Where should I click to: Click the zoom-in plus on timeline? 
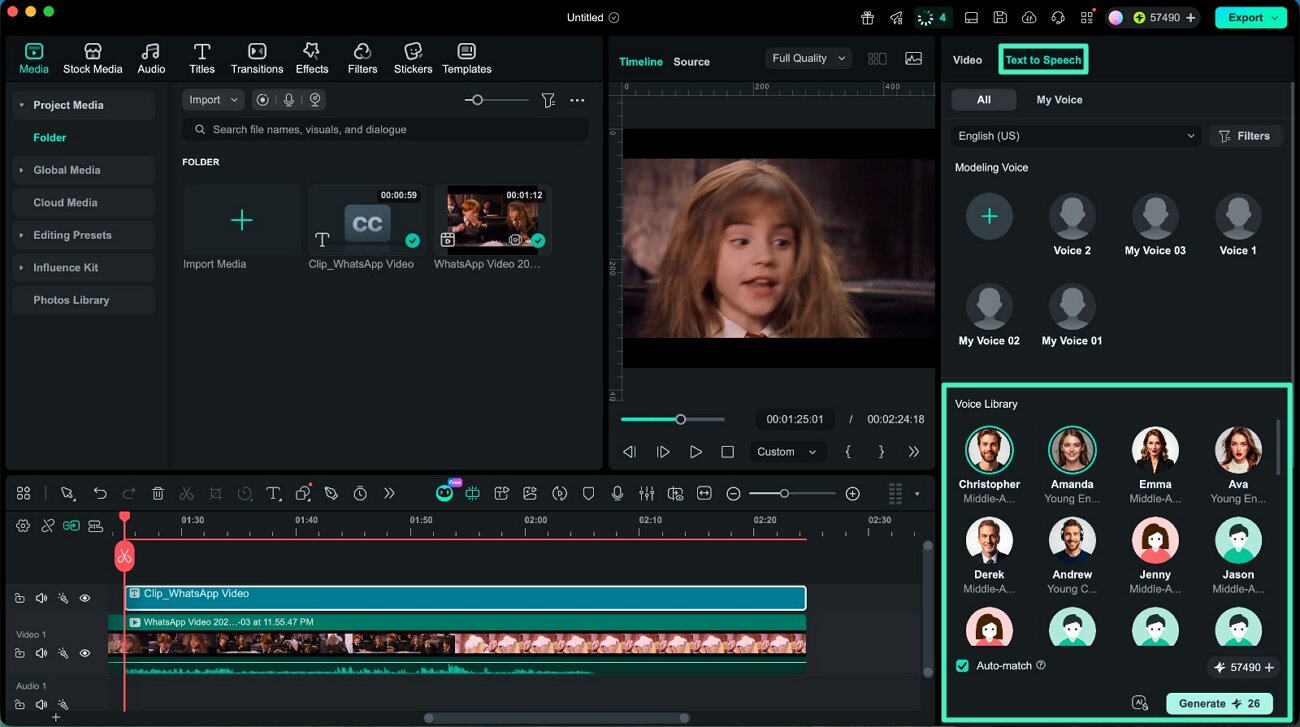tap(852, 493)
